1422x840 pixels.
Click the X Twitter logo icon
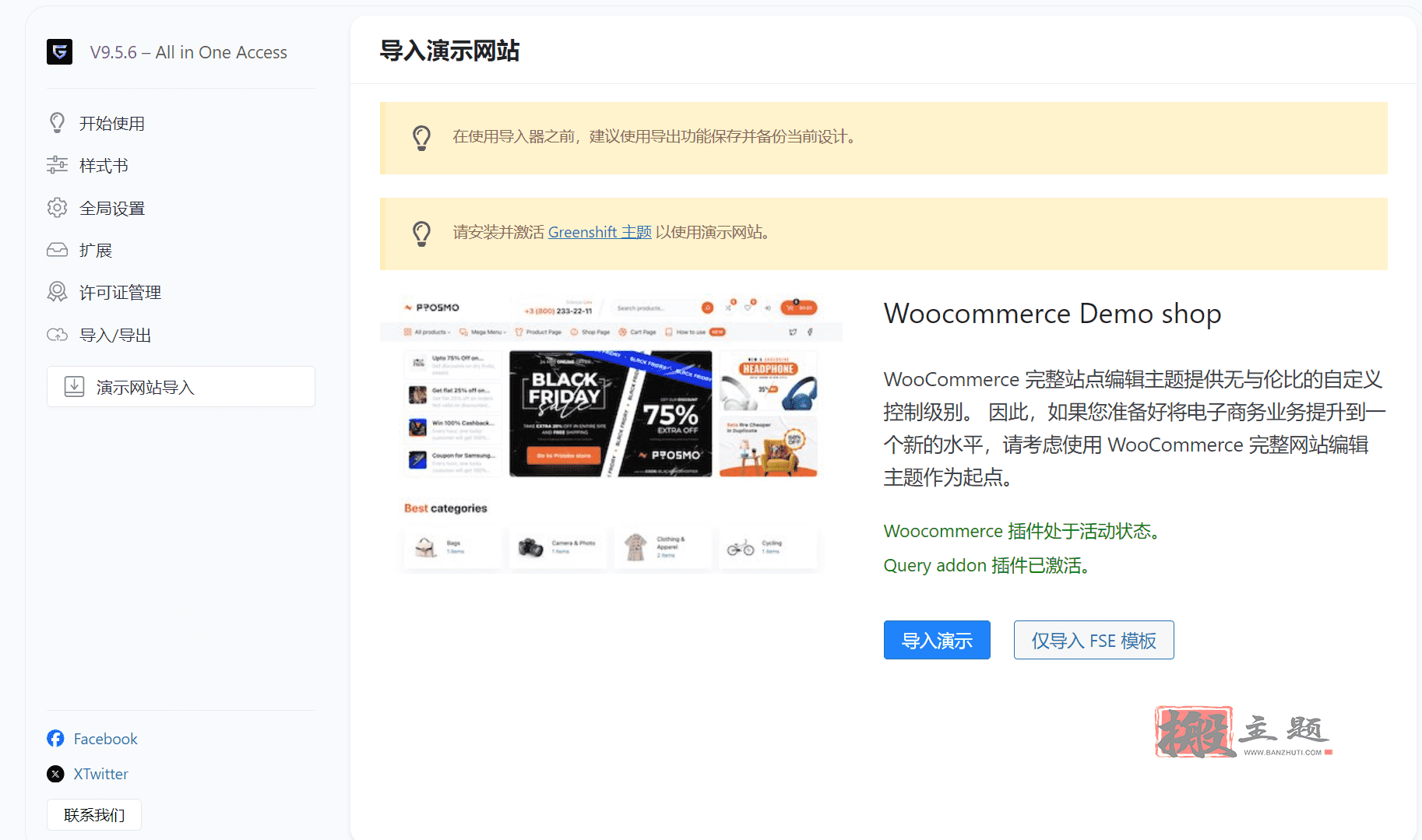click(x=55, y=774)
